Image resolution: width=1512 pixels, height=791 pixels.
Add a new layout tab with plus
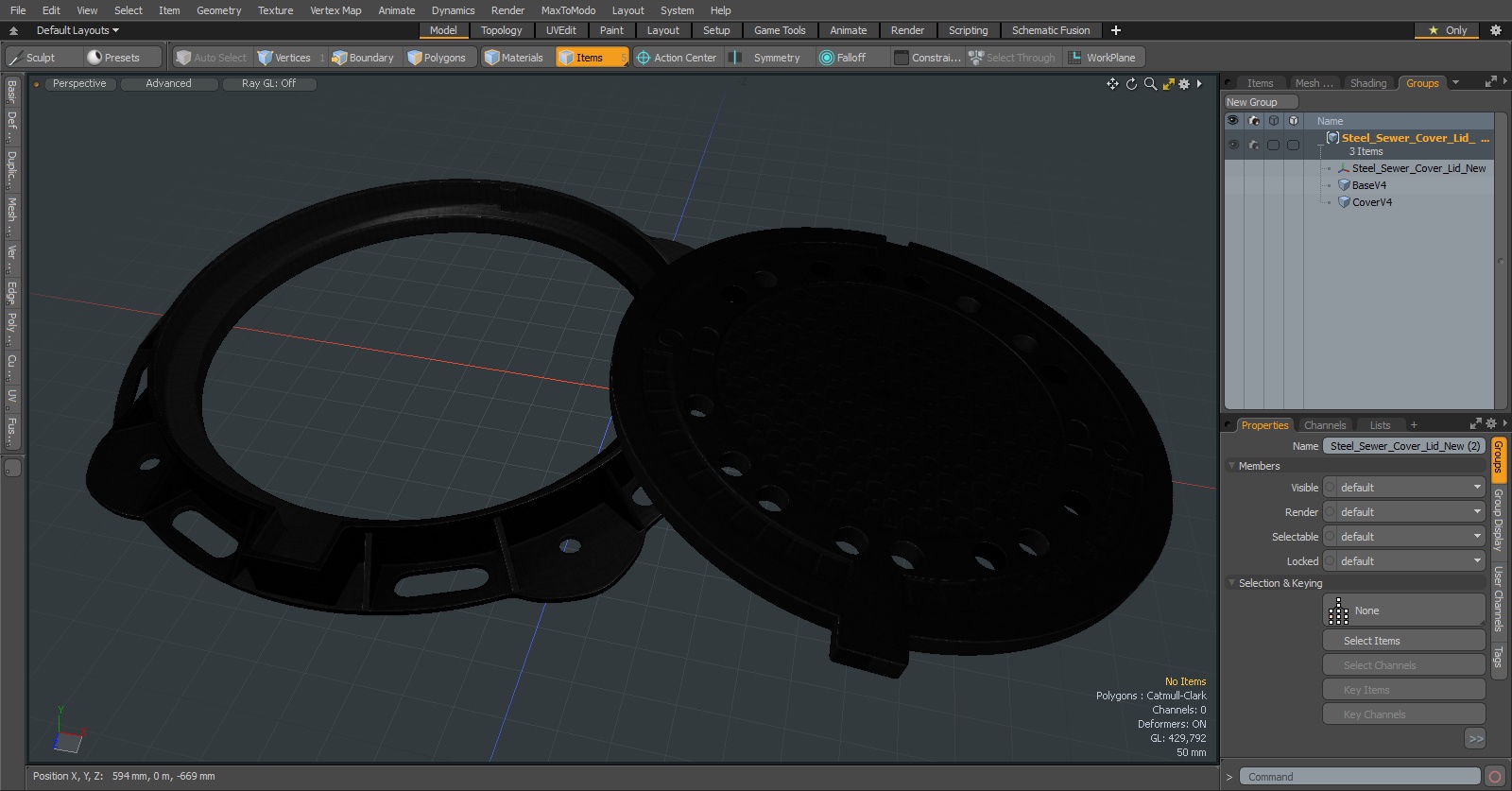pyautogui.click(x=1116, y=30)
